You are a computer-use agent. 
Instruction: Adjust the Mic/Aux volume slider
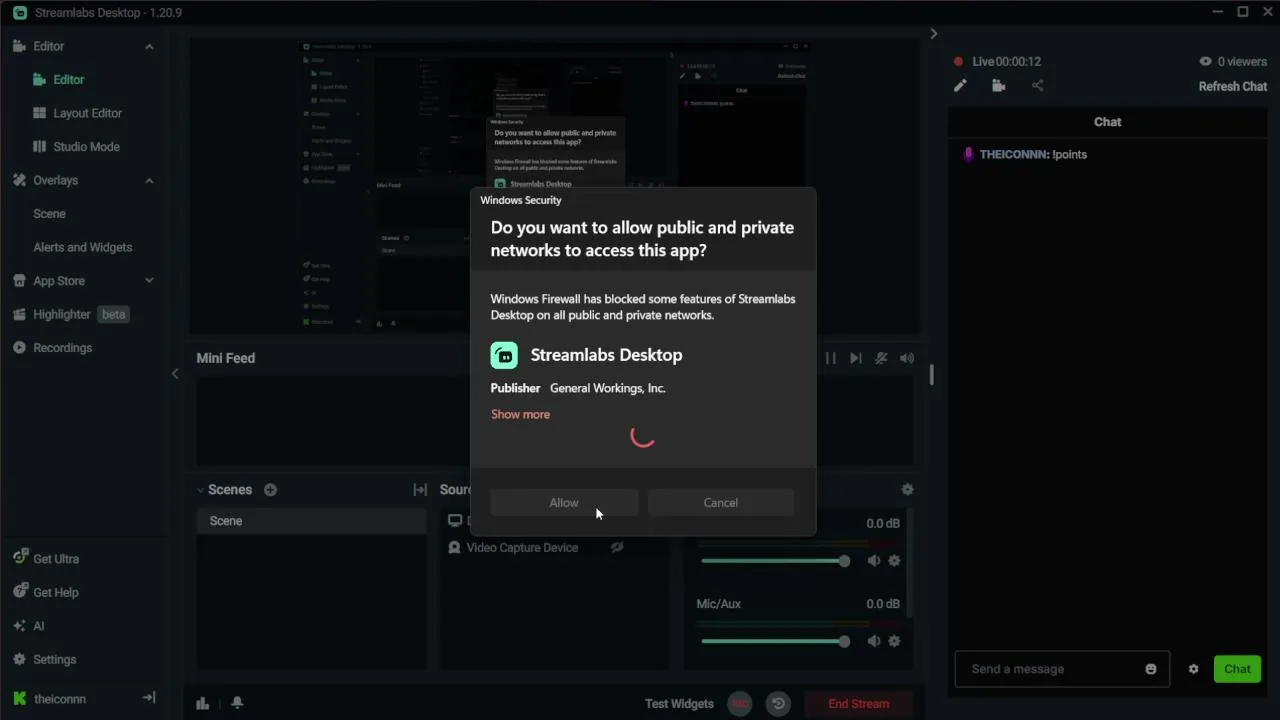pos(775,641)
